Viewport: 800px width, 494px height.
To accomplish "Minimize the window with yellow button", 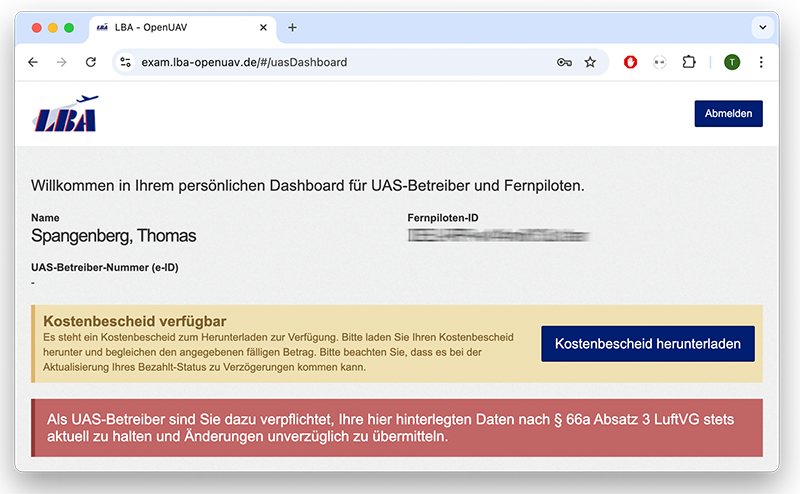I will tap(53, 28).
